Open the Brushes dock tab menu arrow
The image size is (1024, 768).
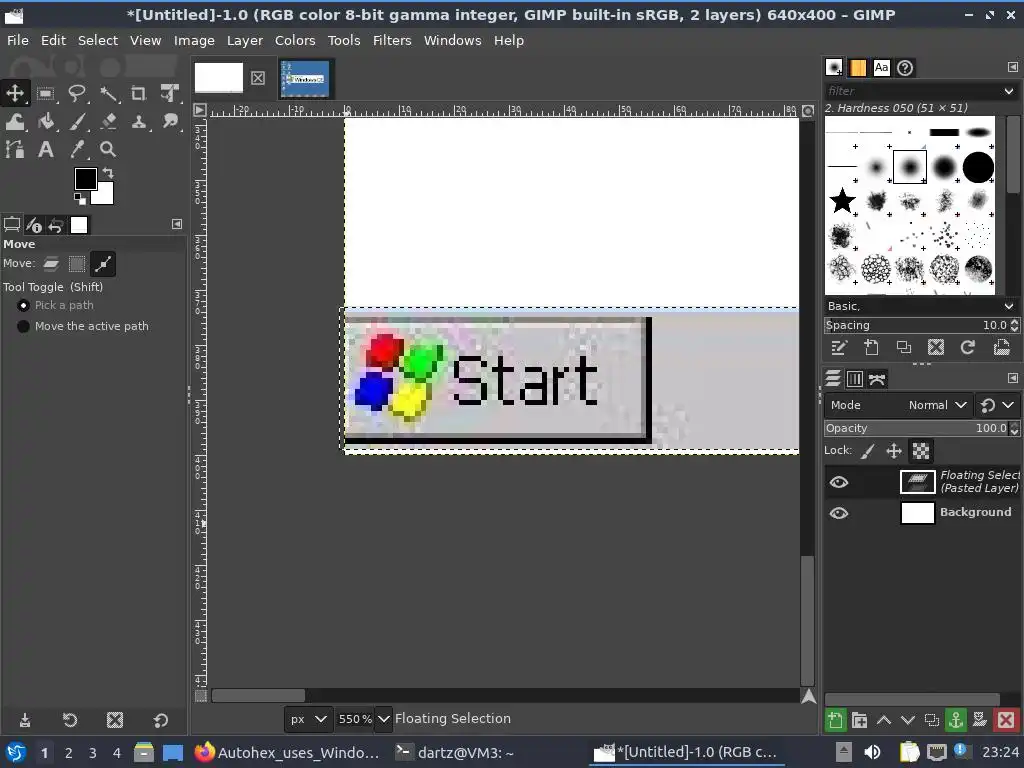point(1012,67)
